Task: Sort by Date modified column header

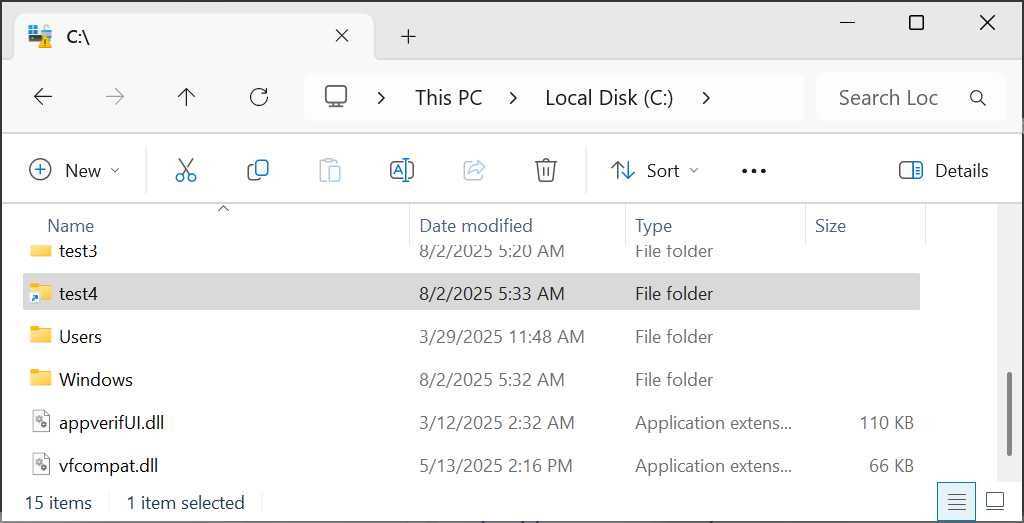Action: (476, 226)
